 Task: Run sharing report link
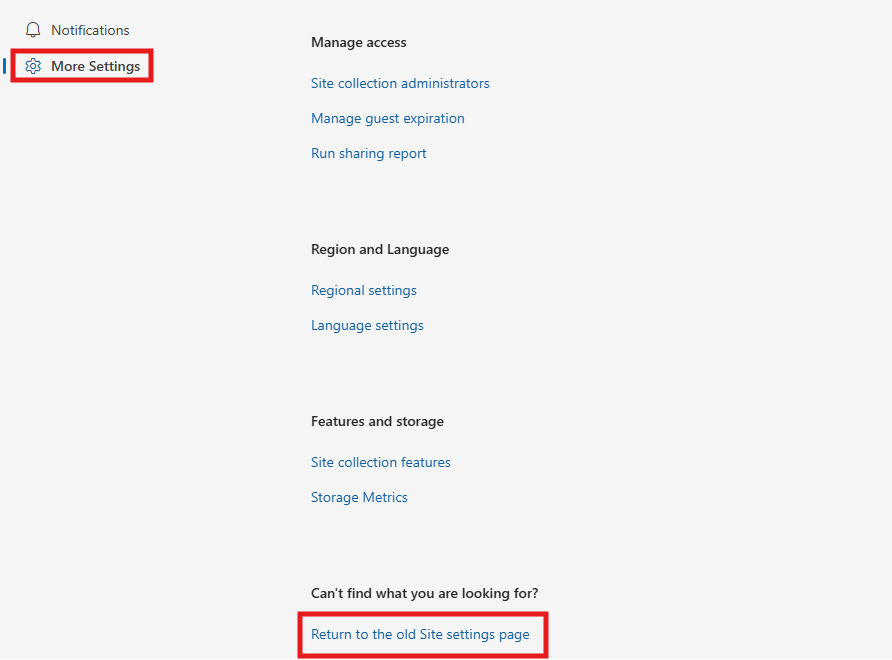pos(369,154)
